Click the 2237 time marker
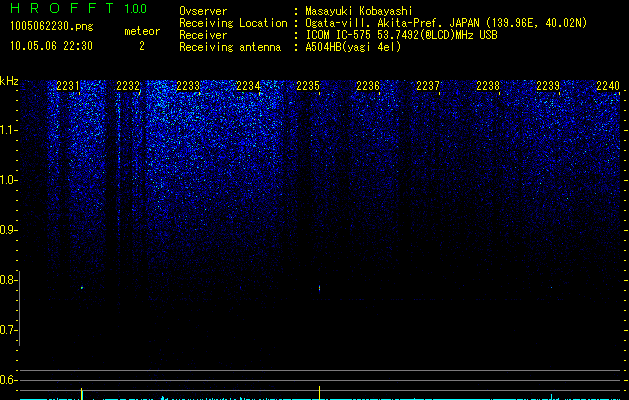Image resolution: width=629 pixels, height=400 pixels. tap(428, 86)
